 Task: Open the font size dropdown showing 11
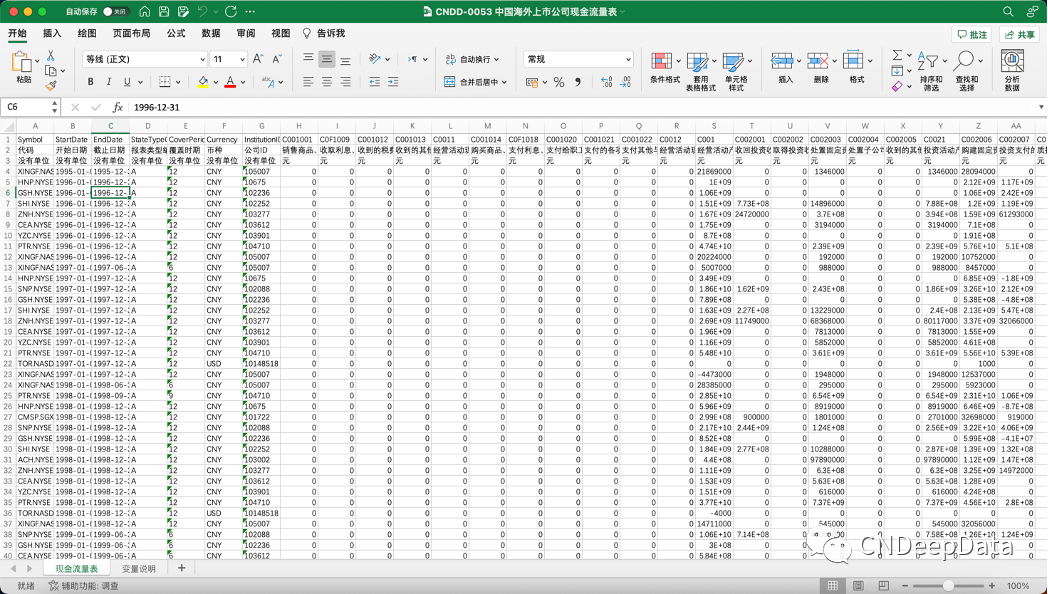pyautogui.click(x=229, y=59)
